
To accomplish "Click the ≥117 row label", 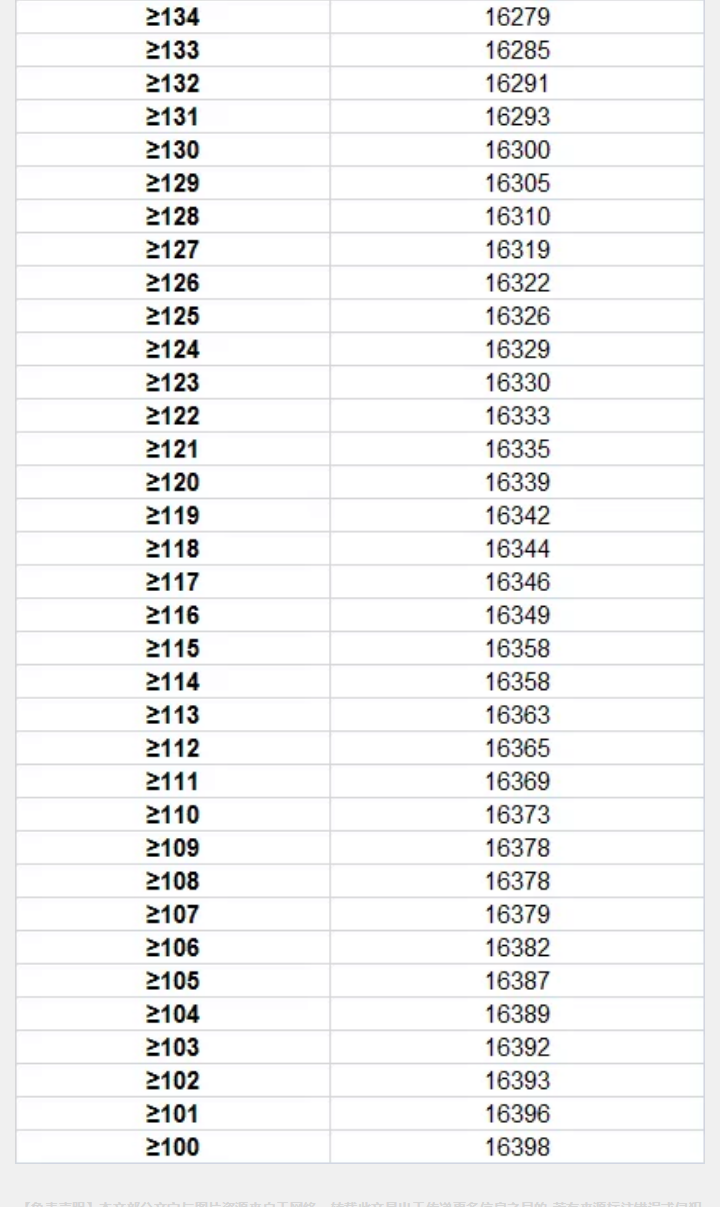I will (x=173, y=582).
